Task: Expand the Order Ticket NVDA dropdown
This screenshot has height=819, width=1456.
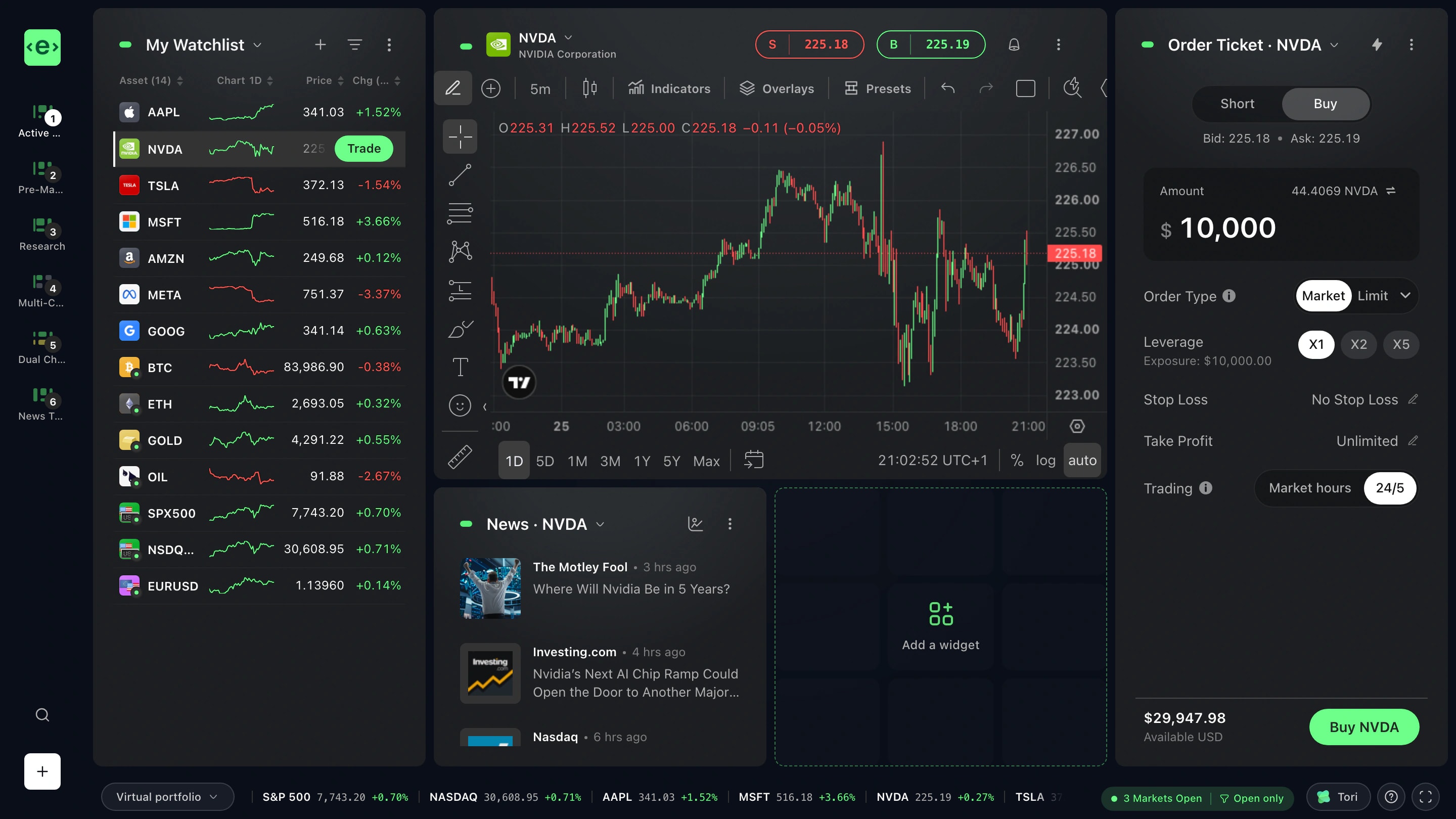Action: [1334, 45]
